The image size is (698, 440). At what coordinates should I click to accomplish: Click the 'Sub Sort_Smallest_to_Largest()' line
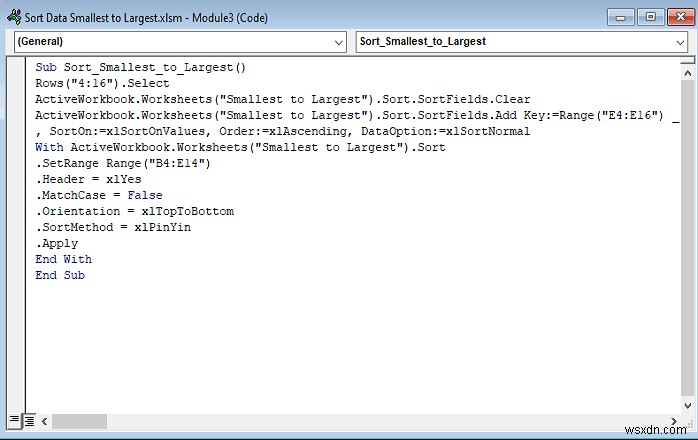(x=141, y=67)
